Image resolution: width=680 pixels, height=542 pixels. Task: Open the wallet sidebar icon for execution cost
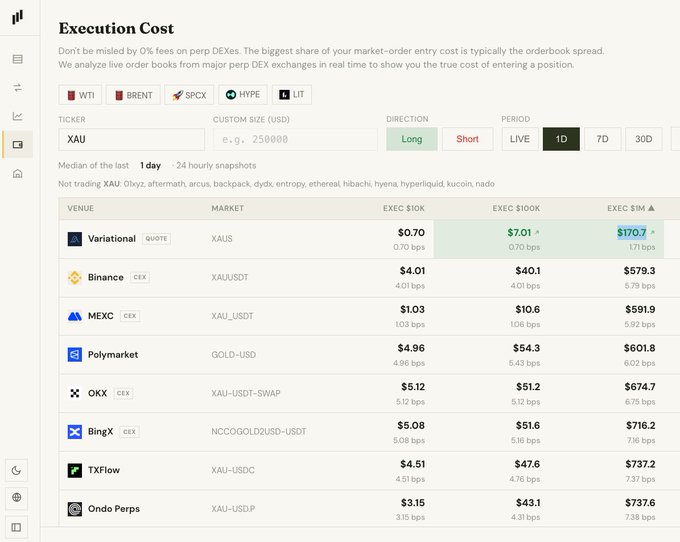click(17, 144)
